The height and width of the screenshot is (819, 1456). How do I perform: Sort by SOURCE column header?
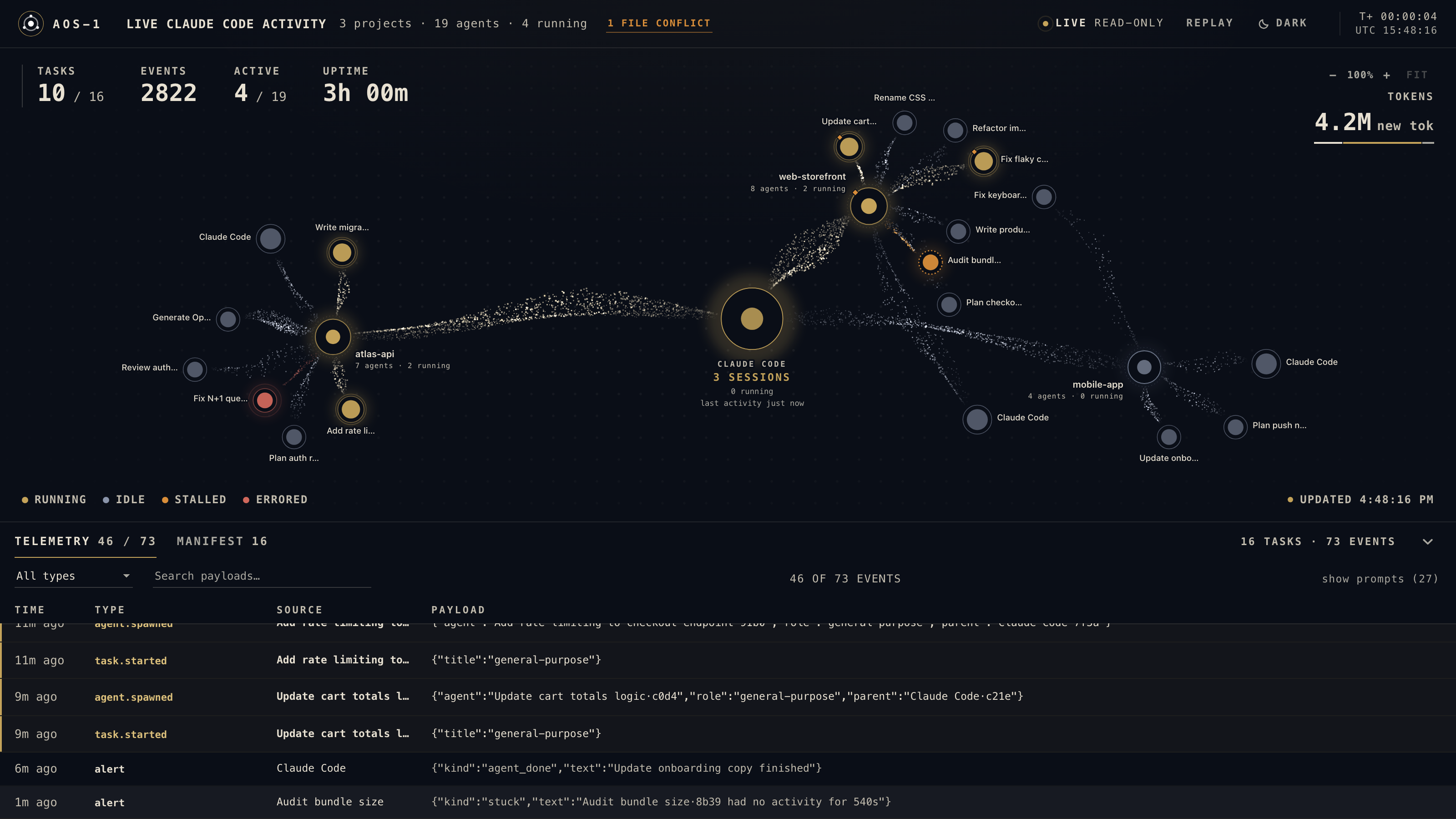point(299,610)
